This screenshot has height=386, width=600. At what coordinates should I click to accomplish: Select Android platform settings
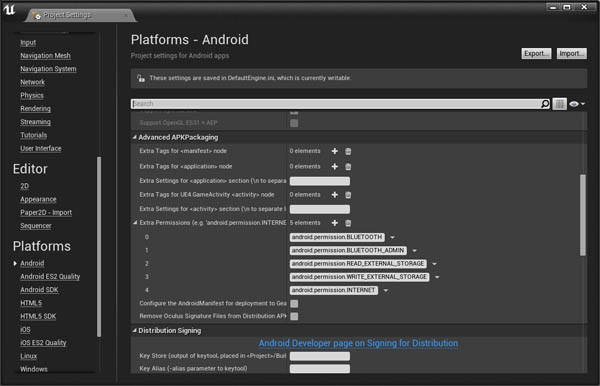pos(32,263)
